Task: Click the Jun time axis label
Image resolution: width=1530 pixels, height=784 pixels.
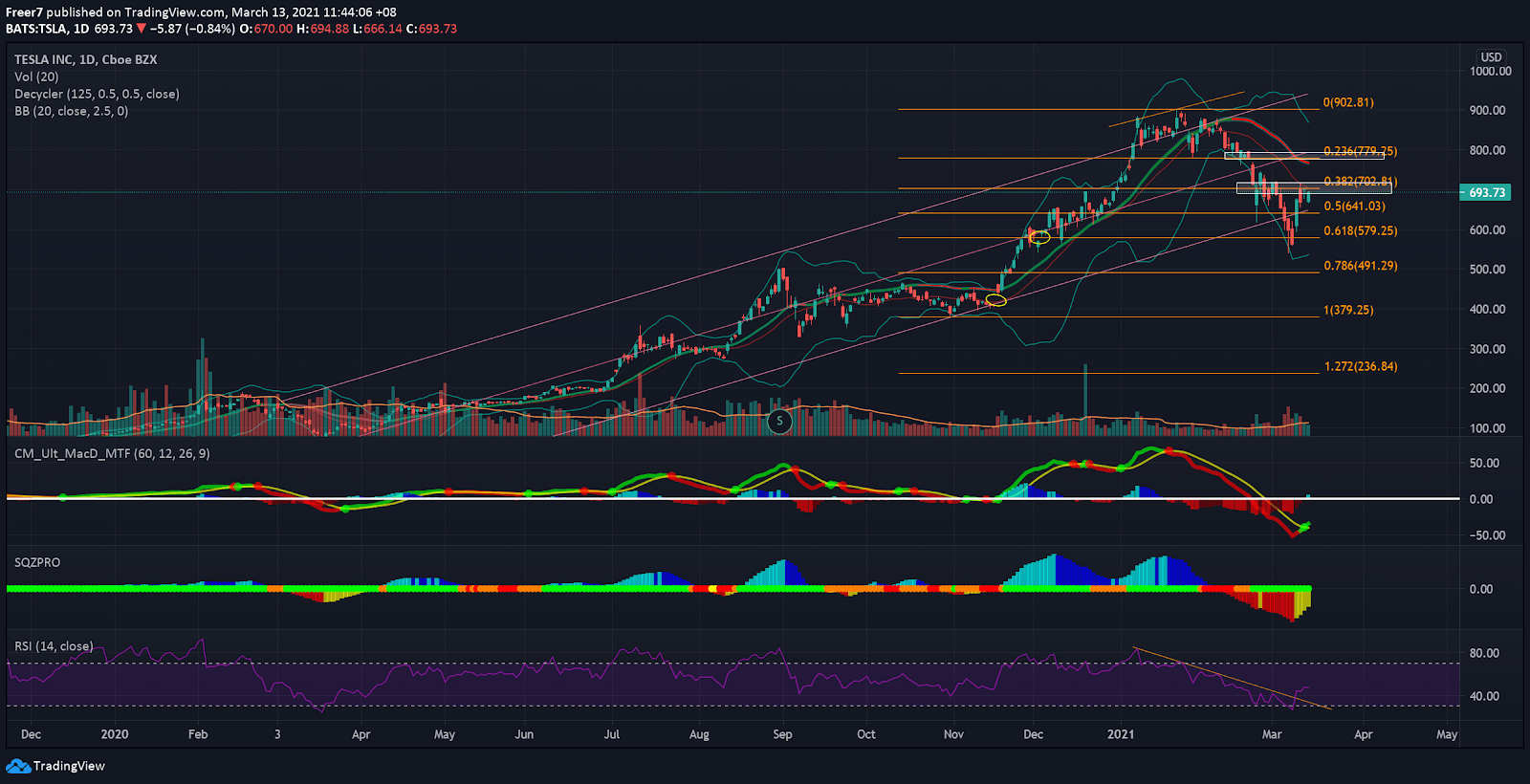Action: coord(524,735)
